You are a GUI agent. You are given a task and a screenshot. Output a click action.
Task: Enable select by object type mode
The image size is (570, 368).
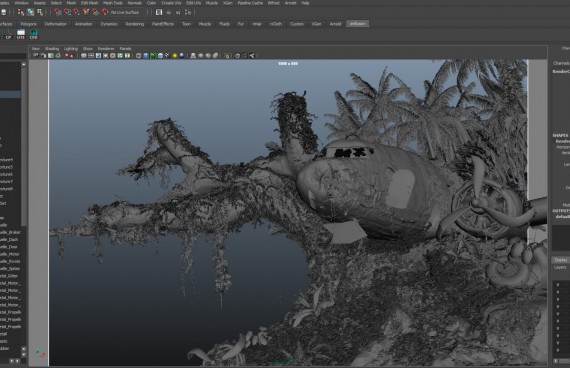[30, 12]
